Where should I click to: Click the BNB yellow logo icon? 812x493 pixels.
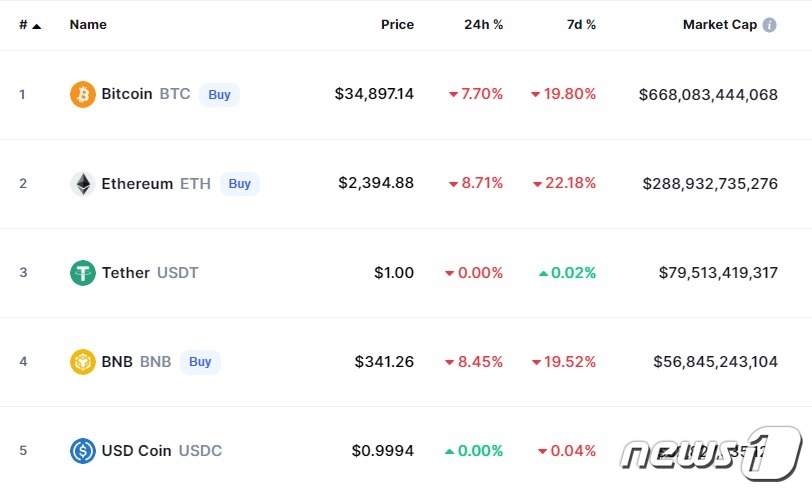pos(82,361)
